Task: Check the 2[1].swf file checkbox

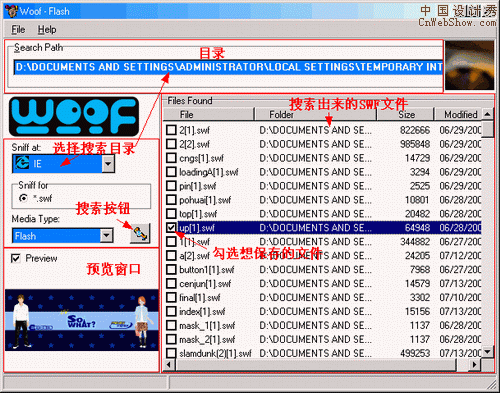Action: 171,130
